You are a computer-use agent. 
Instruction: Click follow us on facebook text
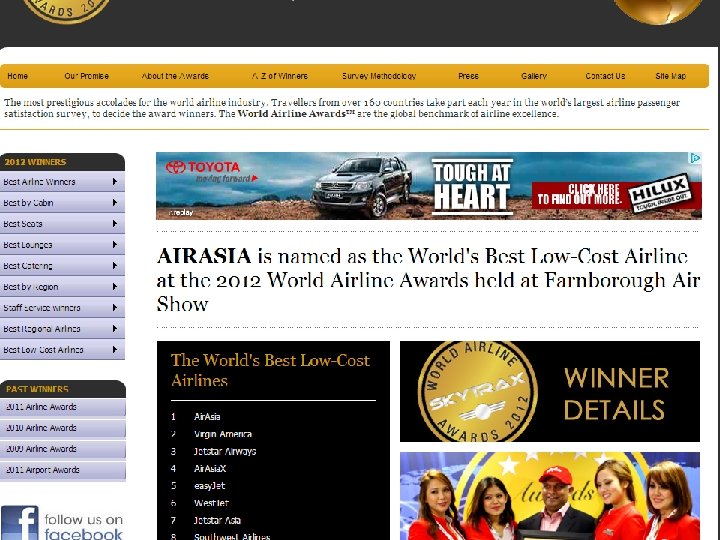pyautogui.click(x=84, y=527)
